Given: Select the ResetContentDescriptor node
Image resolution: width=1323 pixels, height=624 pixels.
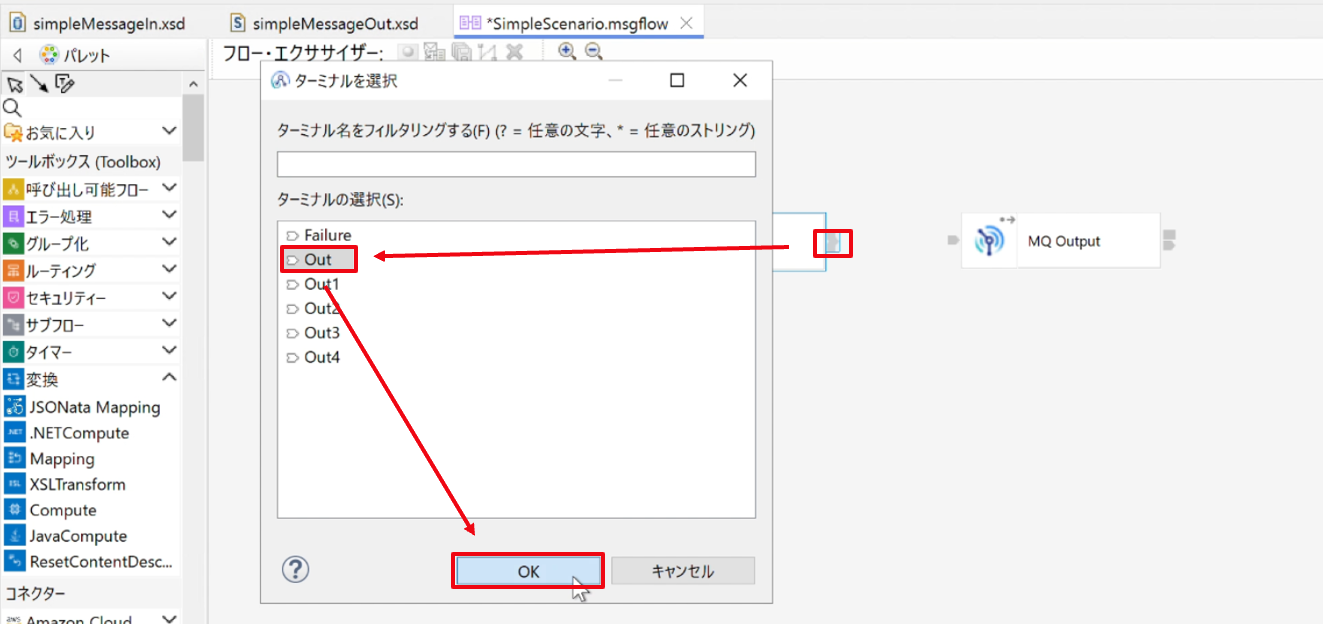Looking at the screenshot, I should tap(89, 562).
